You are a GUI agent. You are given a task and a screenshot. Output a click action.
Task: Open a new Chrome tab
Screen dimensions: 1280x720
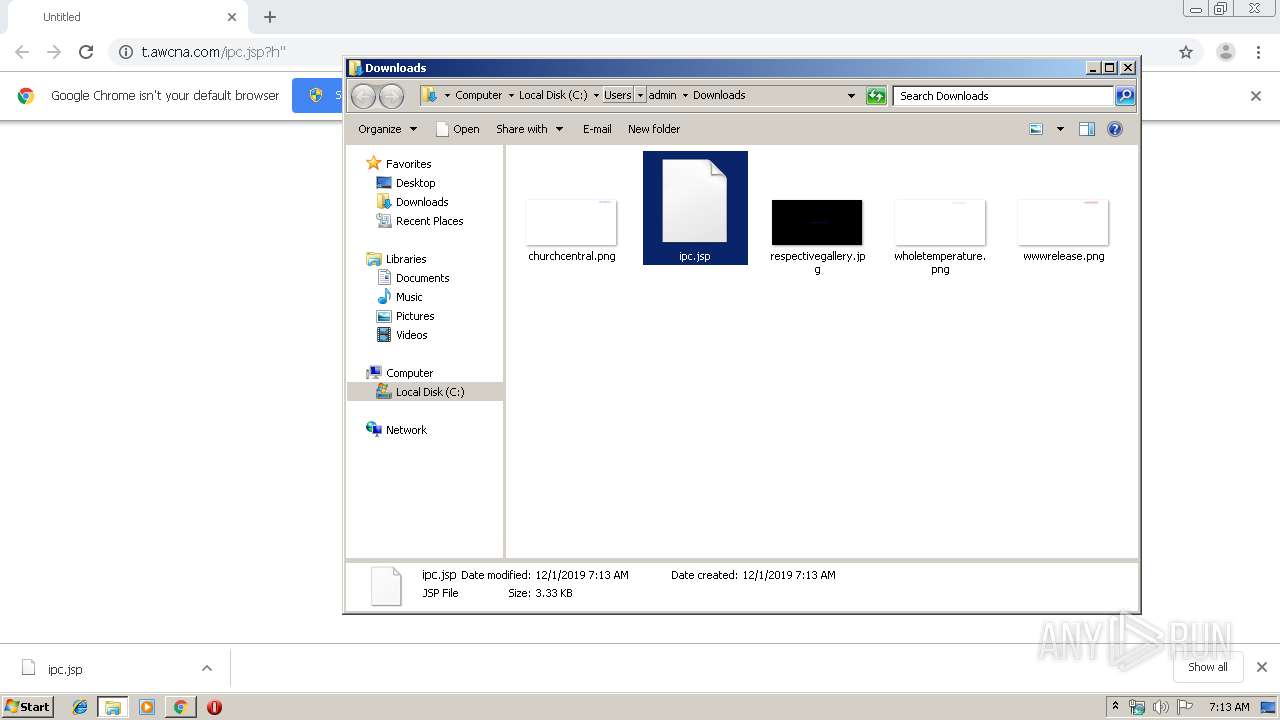(270, 17)
